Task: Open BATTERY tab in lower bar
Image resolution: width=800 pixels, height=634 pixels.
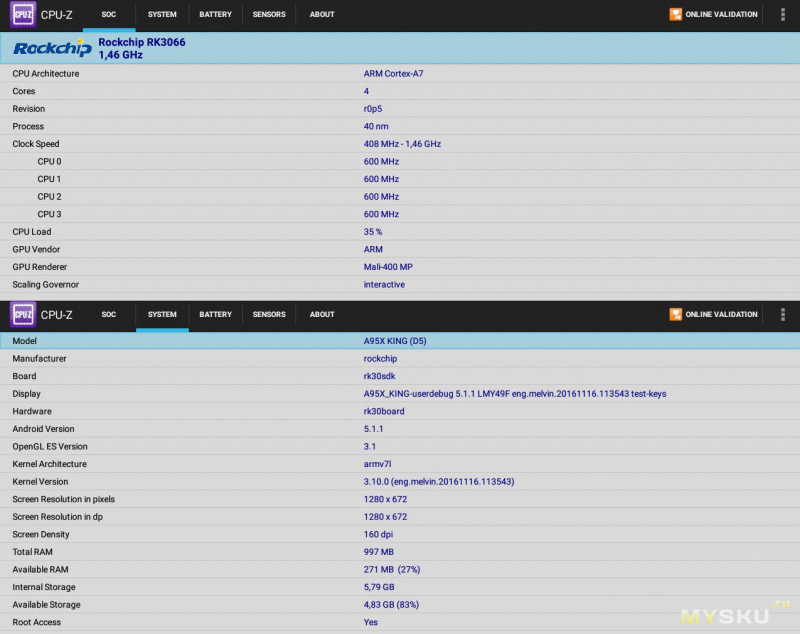Action: pyautogui.click(x=215, y=314)
